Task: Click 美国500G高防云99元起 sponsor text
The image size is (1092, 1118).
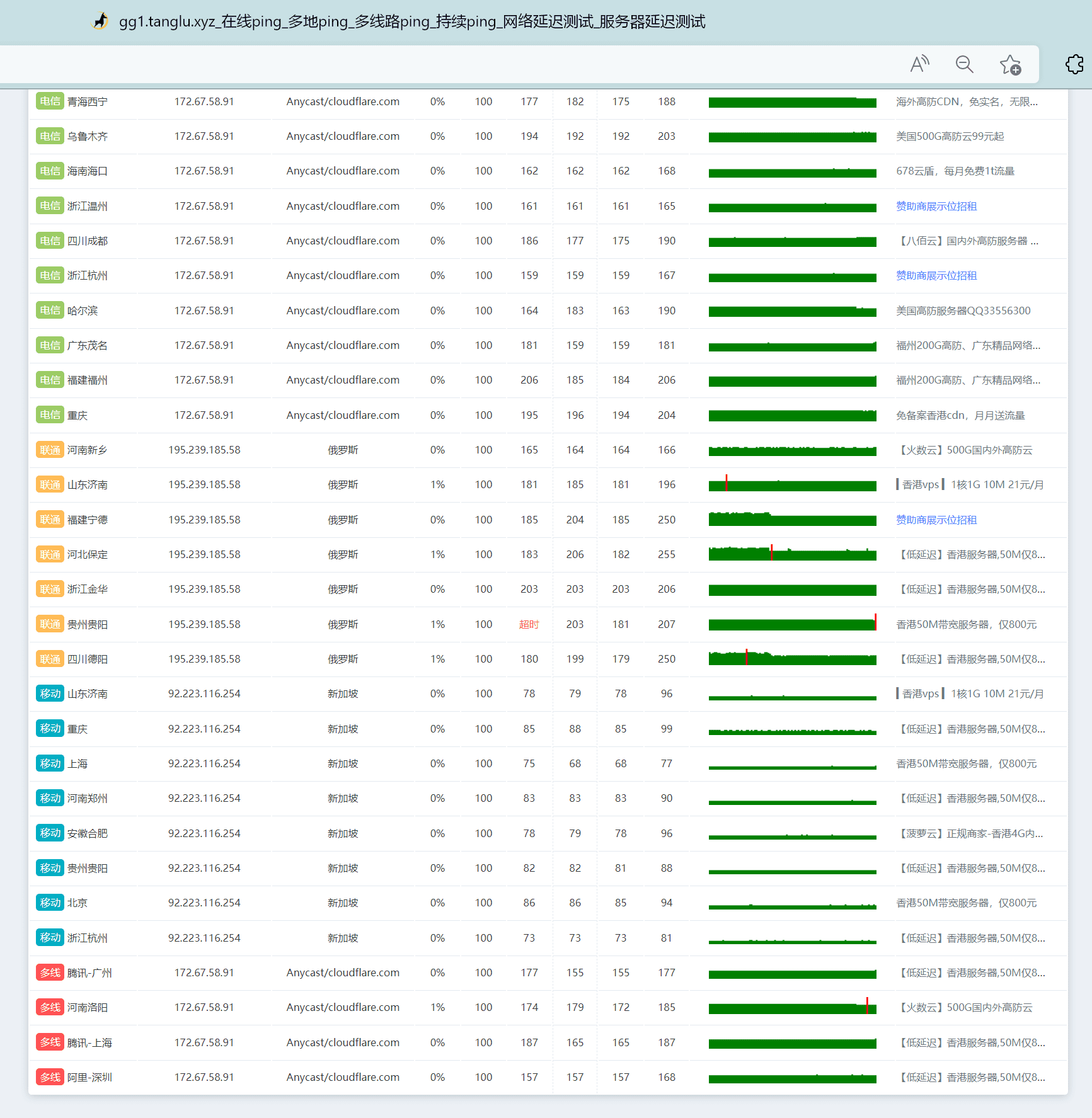Action: coord(950,136)
